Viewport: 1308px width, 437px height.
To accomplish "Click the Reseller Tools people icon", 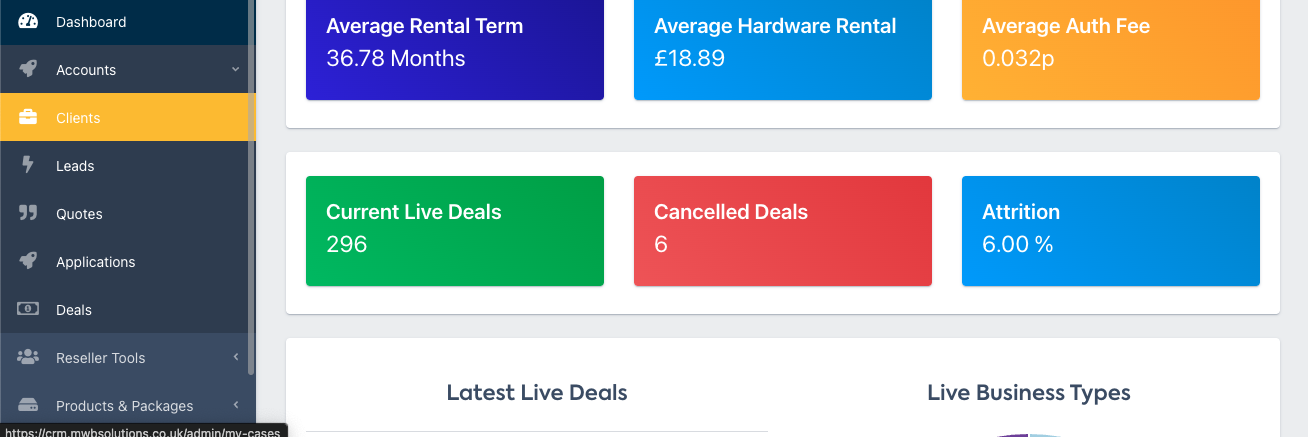I will 28,357.
